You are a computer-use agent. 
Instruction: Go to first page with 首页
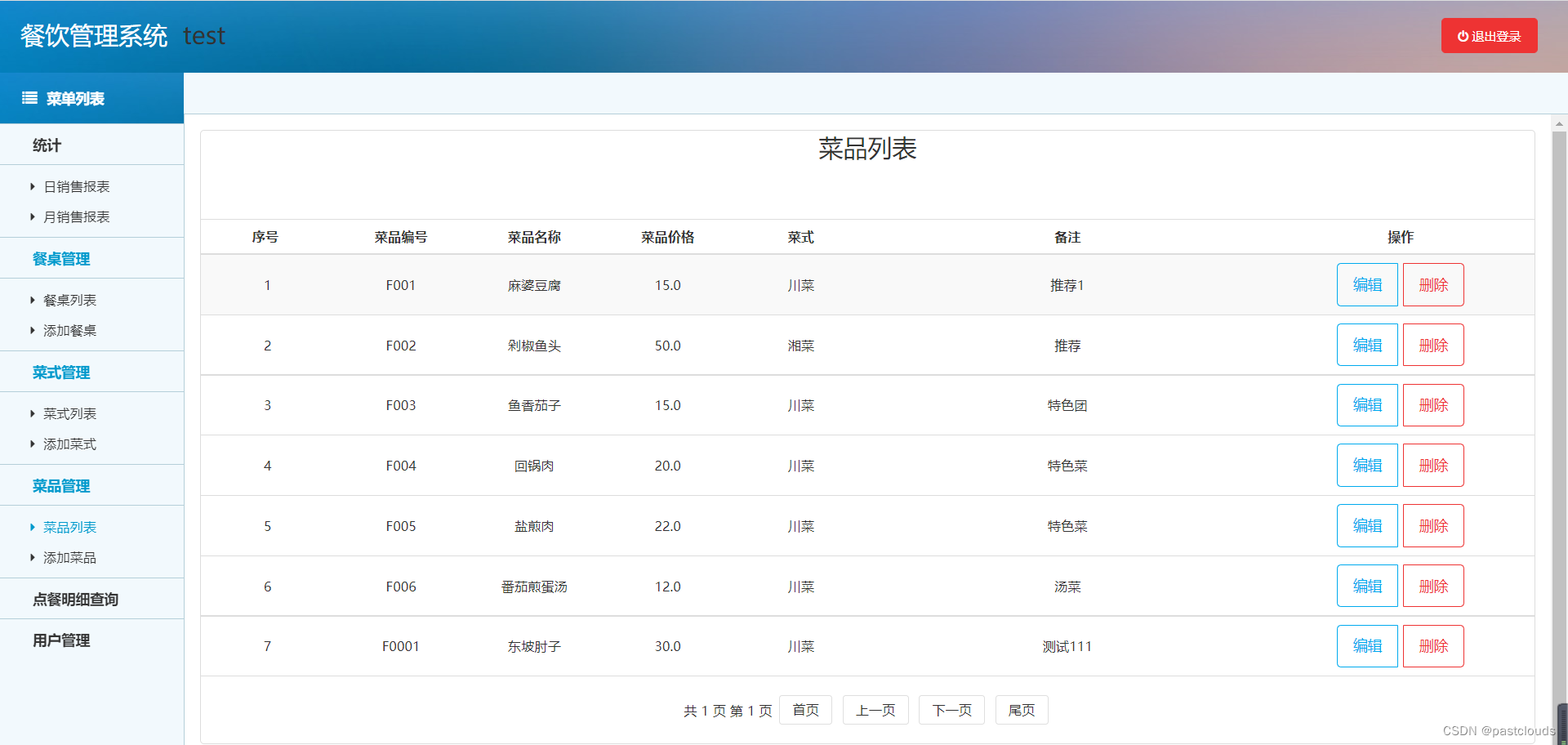pyautogui.click(x=805, y=710)
